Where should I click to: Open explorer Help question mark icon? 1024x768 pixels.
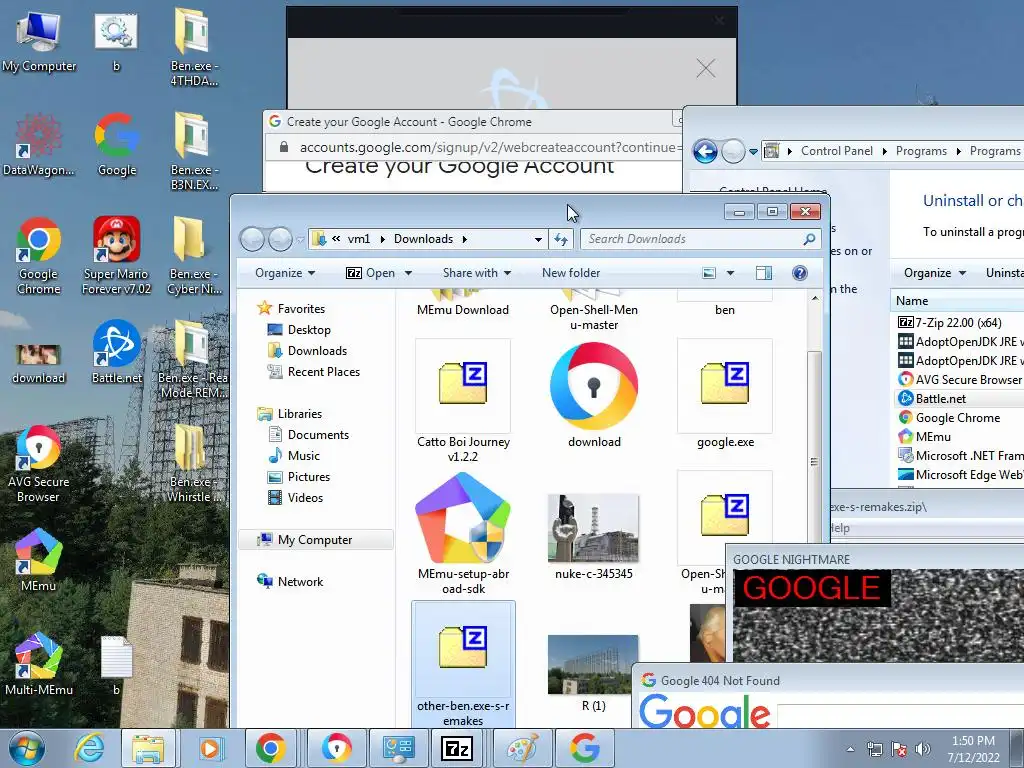point(799,273)
